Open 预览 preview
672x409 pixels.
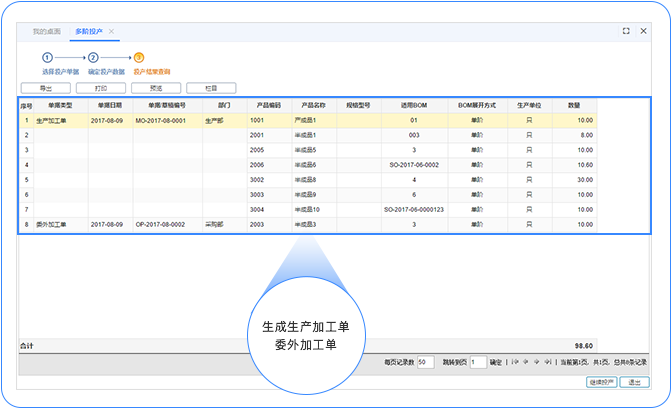(x=156, y=88)
